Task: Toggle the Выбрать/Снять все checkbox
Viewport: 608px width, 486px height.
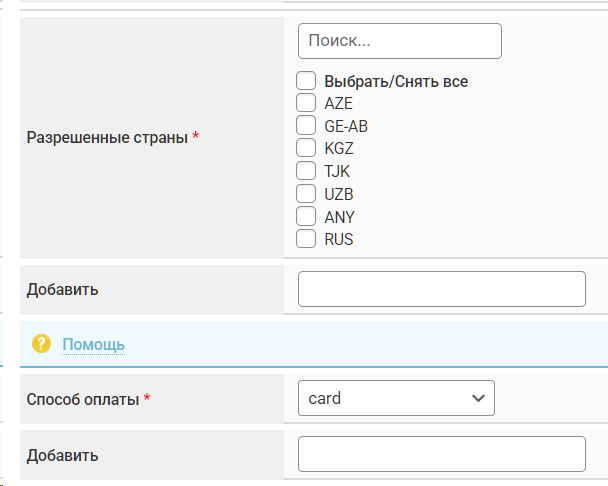Action: click(x=307, y=81)
